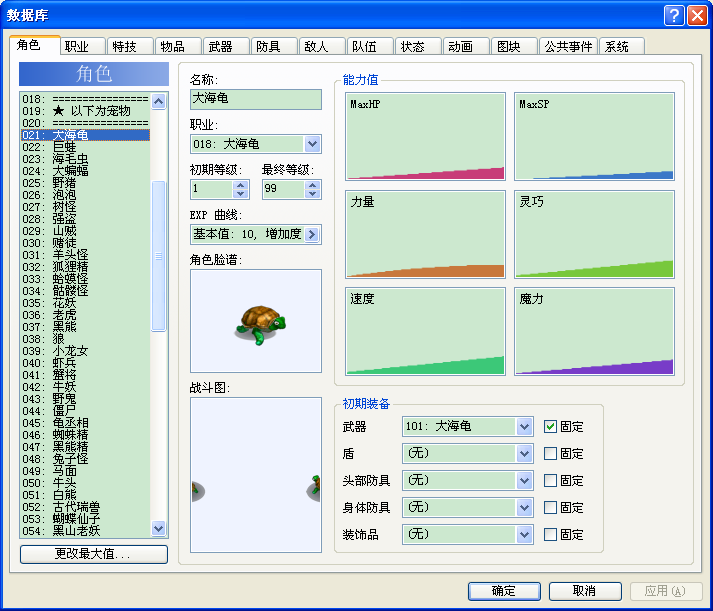713x611 pixels.
Task: Open the 系统 tab
Action: point(622,46)
